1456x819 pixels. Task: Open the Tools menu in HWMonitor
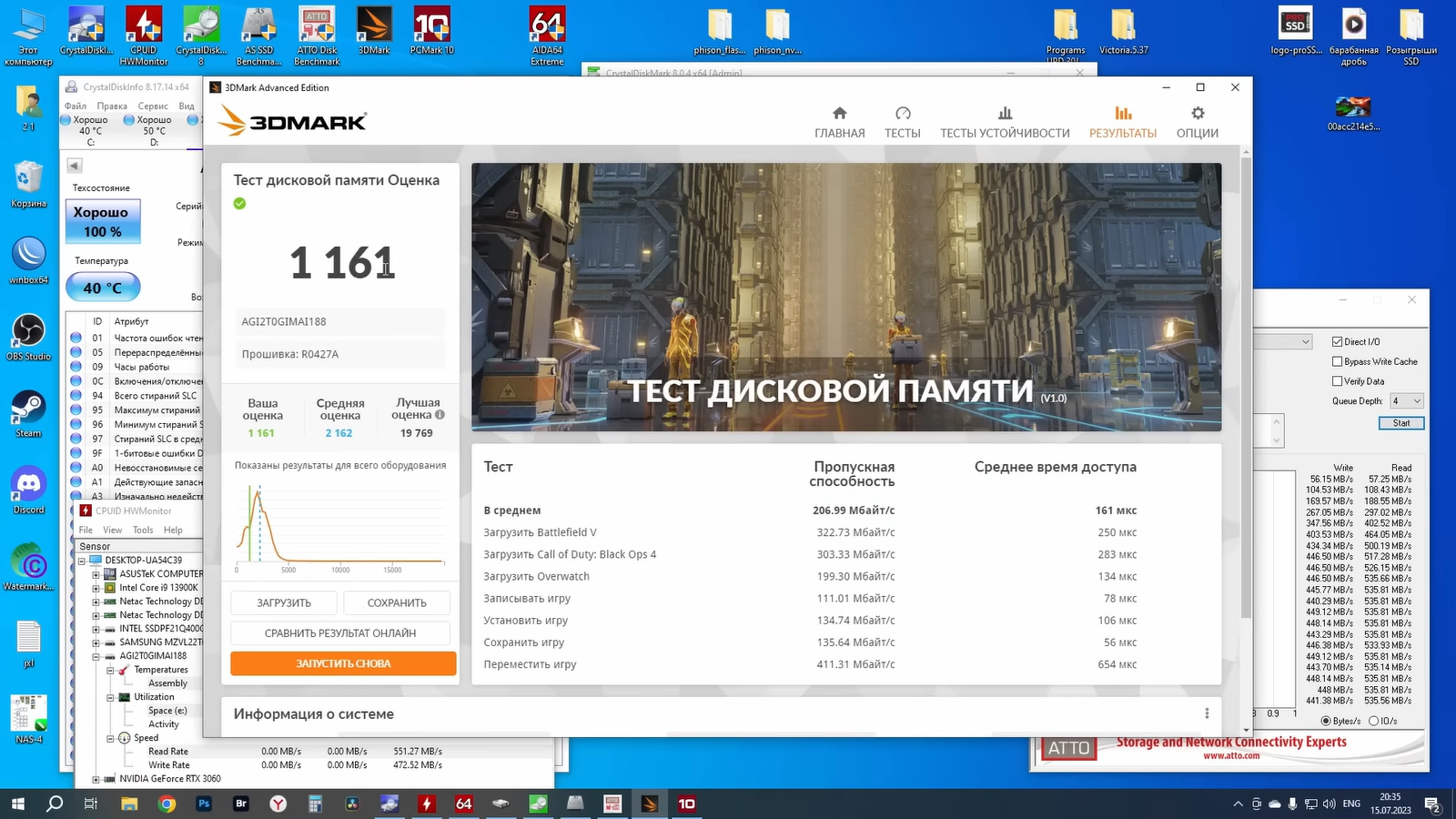(143, 530)
